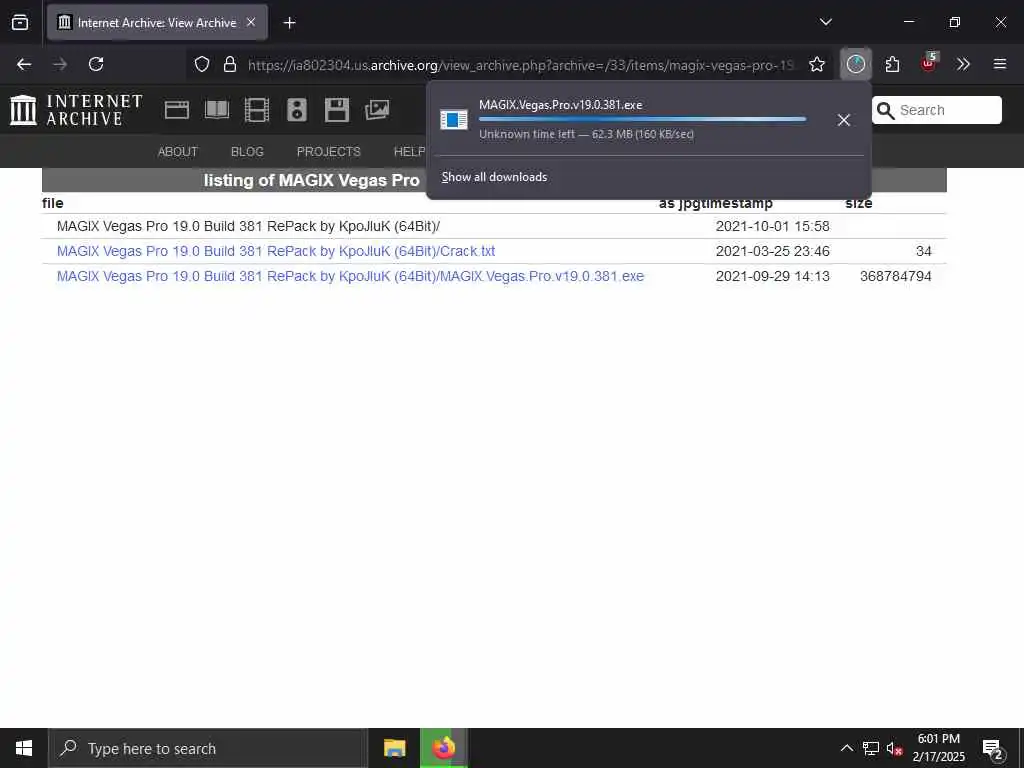The width and height of the screenshot is (1024, 768).
Task: Go back to the previous page
Action: coord(24,64)
